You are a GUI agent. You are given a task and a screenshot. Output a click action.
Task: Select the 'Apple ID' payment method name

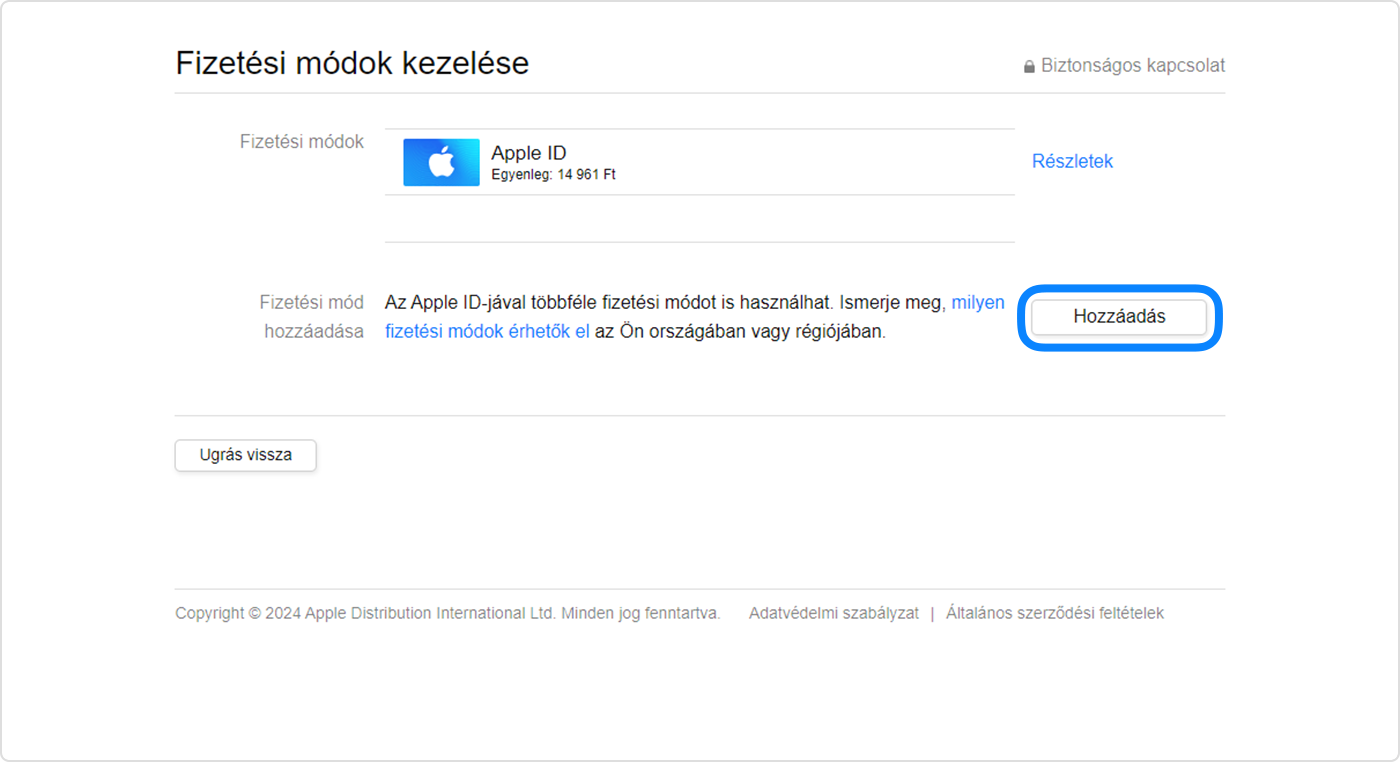tap(529, 153)
